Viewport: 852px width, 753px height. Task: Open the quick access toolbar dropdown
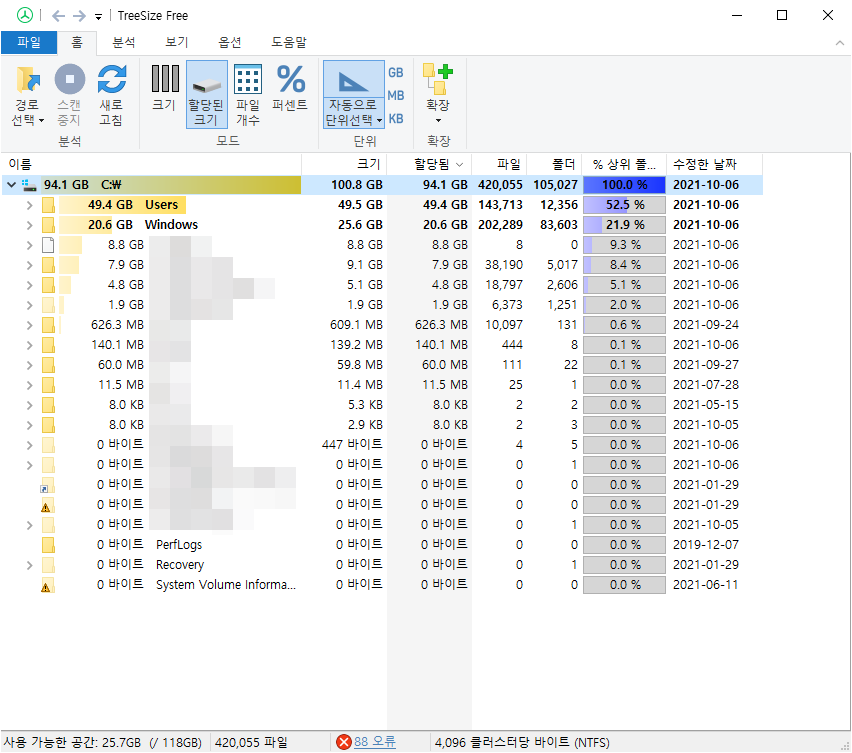(98, 17)
